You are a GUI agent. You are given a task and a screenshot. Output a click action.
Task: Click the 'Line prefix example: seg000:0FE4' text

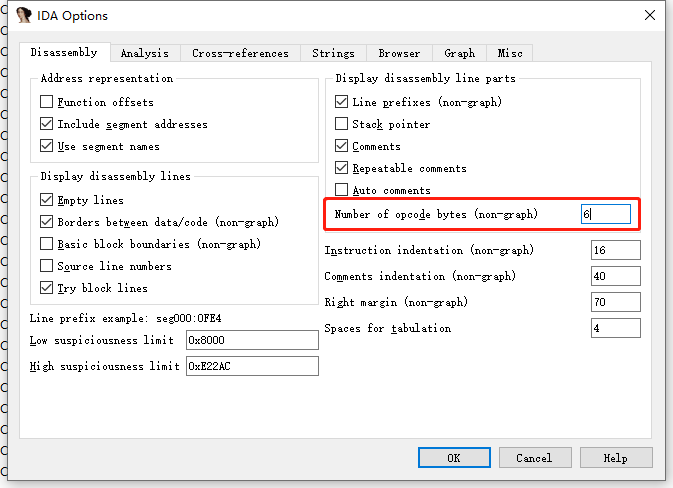[x=125, y=318]
